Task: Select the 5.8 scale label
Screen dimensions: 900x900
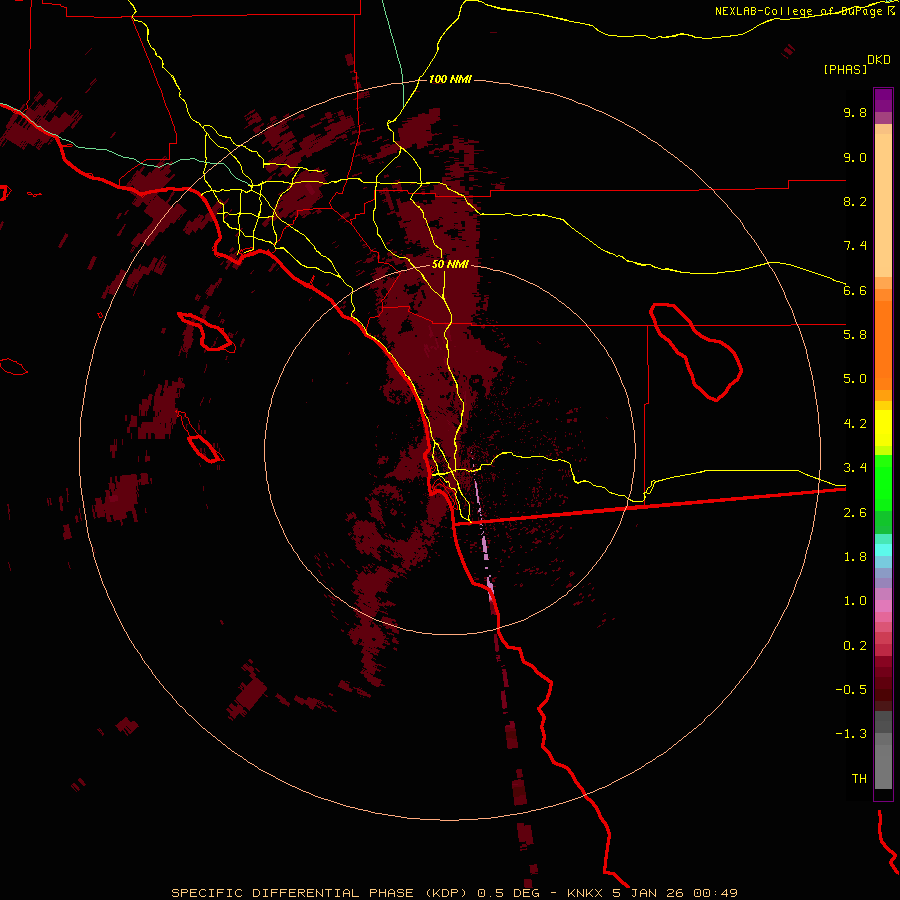Action: [x=855, y=335]
